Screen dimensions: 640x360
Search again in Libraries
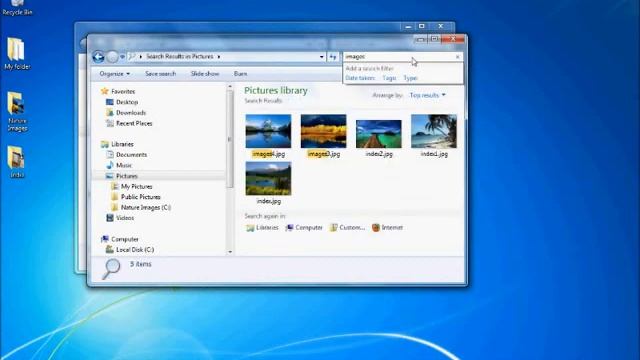pos(262,228)
